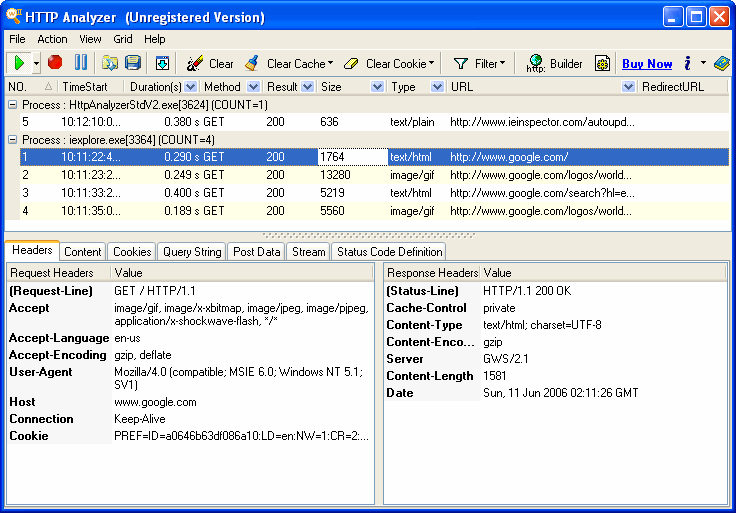Click the RedirectURL column header

click(x=683, y=87)
